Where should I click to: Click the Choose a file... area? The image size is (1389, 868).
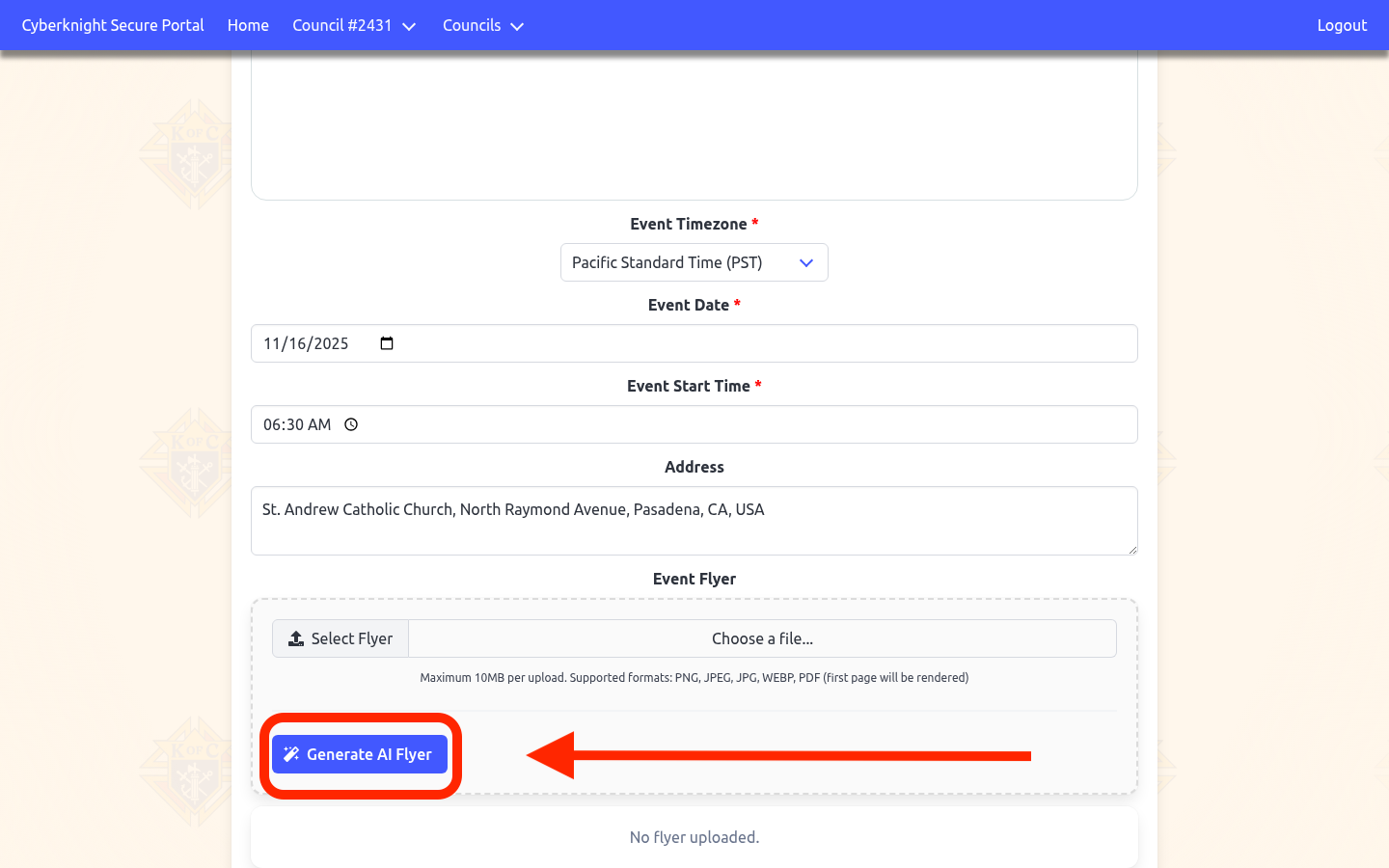tap(762, 638)
